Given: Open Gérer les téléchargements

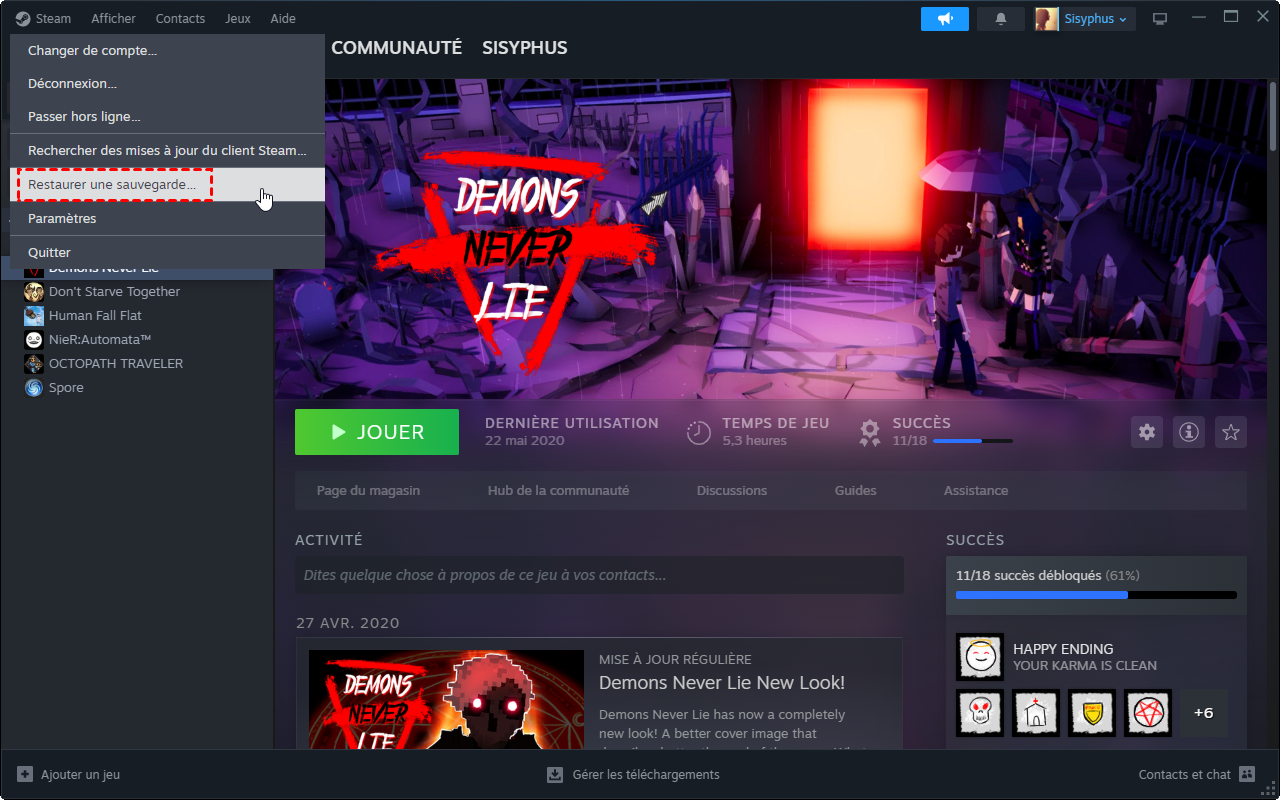Looking at the screenshot, I should 633,774.
